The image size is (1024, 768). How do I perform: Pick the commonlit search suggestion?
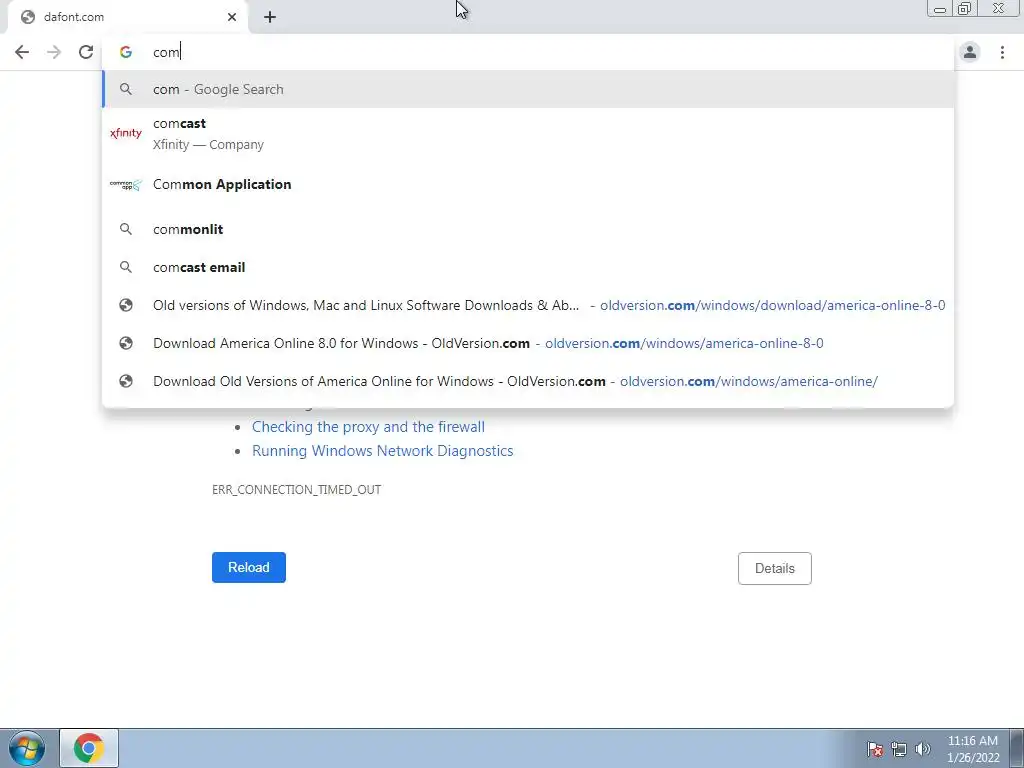click(x=528, y=229)
